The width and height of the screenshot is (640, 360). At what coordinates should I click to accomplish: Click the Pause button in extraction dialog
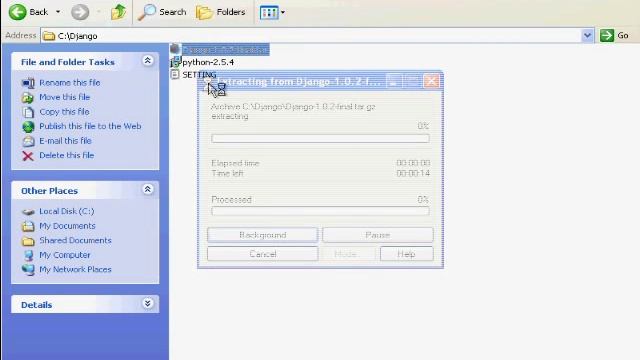tap(378, 235)
